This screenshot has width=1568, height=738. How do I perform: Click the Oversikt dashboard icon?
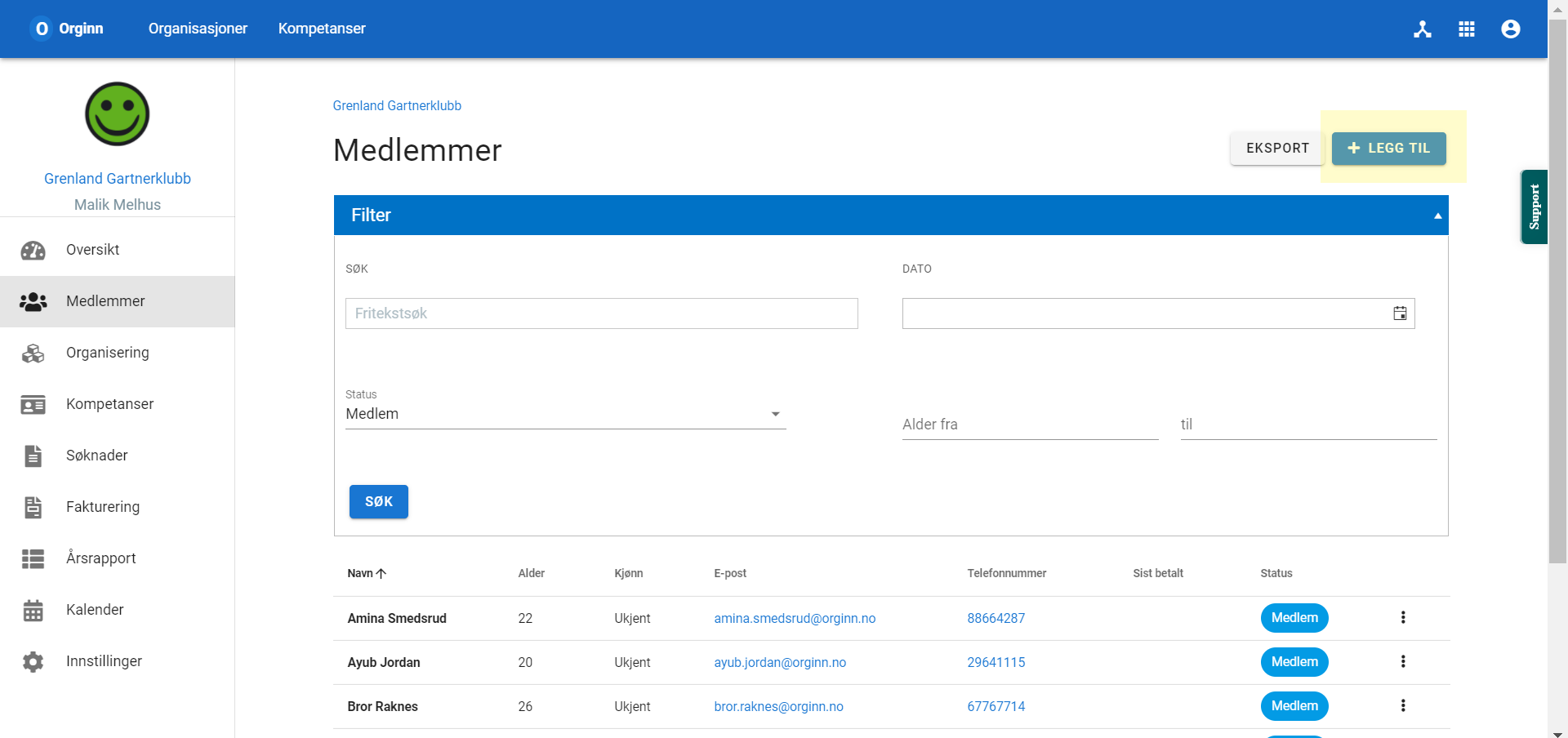tap(33, 250)
